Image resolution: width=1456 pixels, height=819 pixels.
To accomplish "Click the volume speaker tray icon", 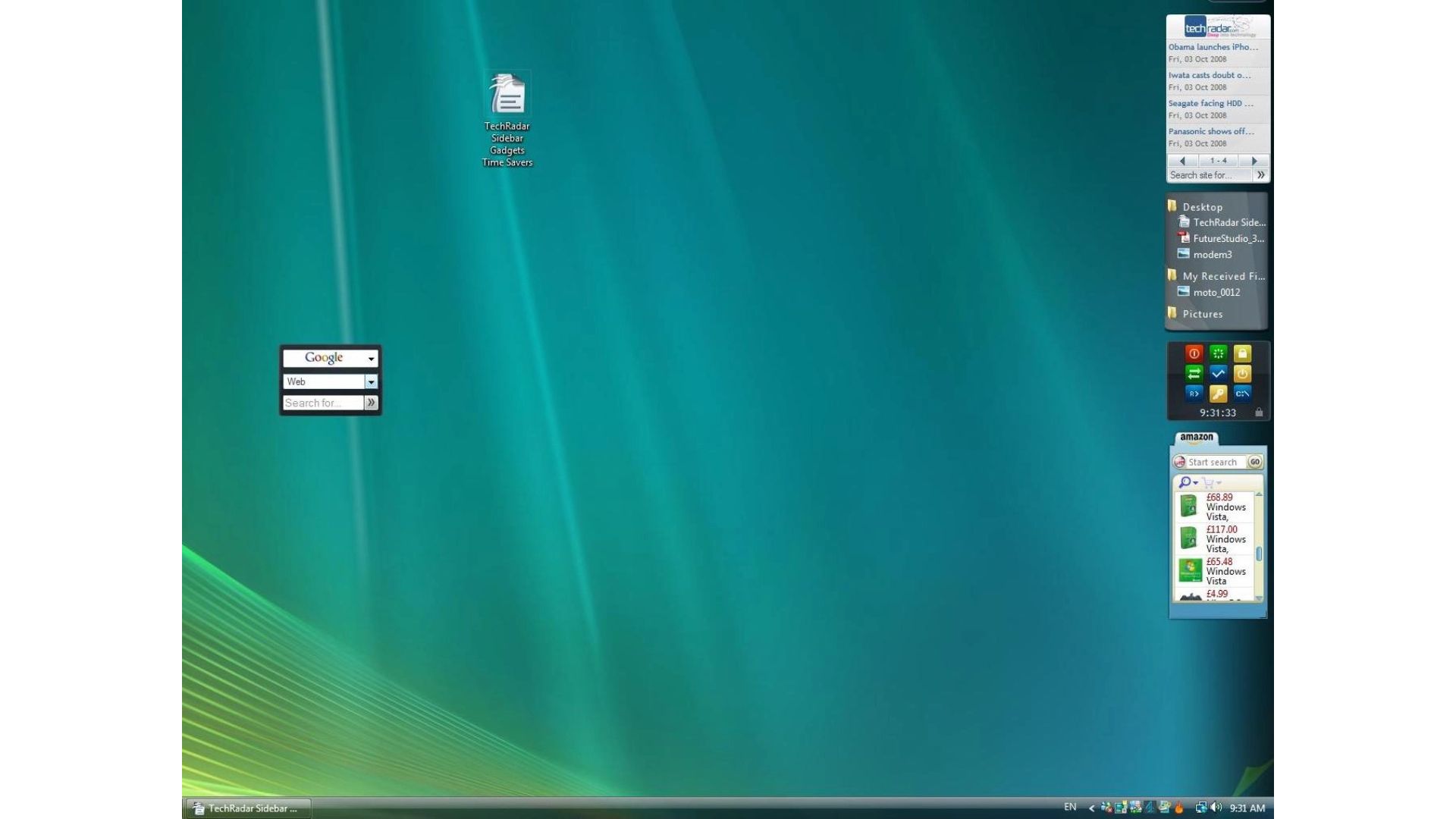I will coord(1216,808).
